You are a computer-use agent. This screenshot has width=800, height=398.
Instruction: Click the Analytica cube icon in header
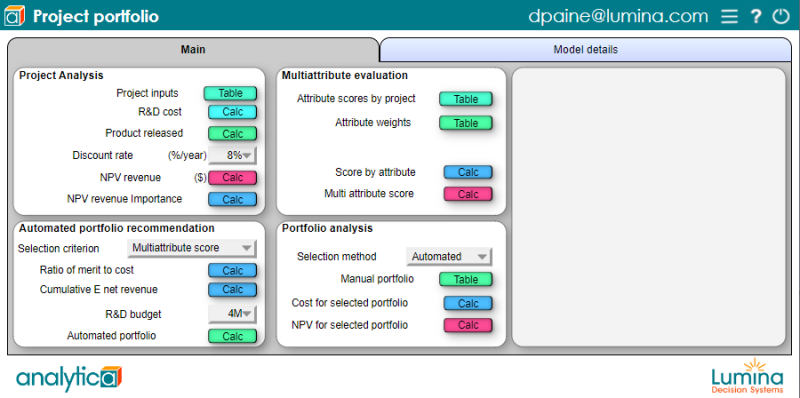tap(14, 16)
